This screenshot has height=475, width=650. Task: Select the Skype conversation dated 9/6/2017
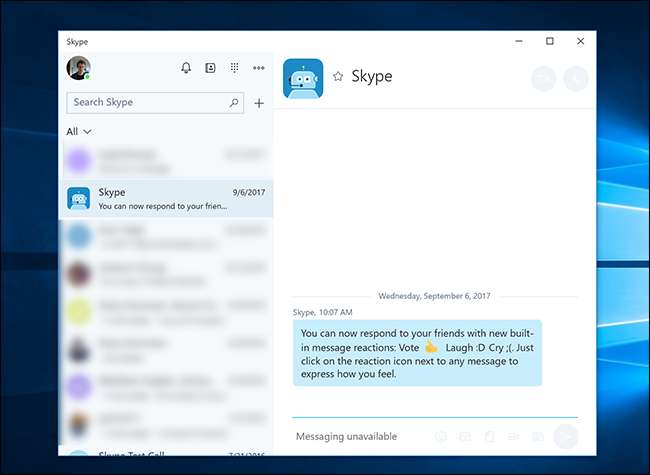[166, 199]
